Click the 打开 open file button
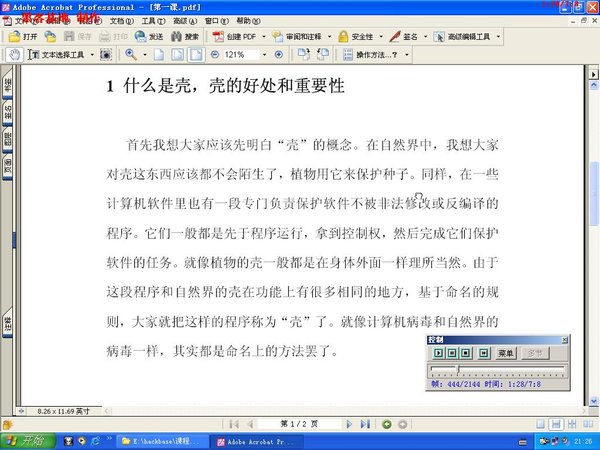This screenshot has width=600, height=450. pos(22,37)
